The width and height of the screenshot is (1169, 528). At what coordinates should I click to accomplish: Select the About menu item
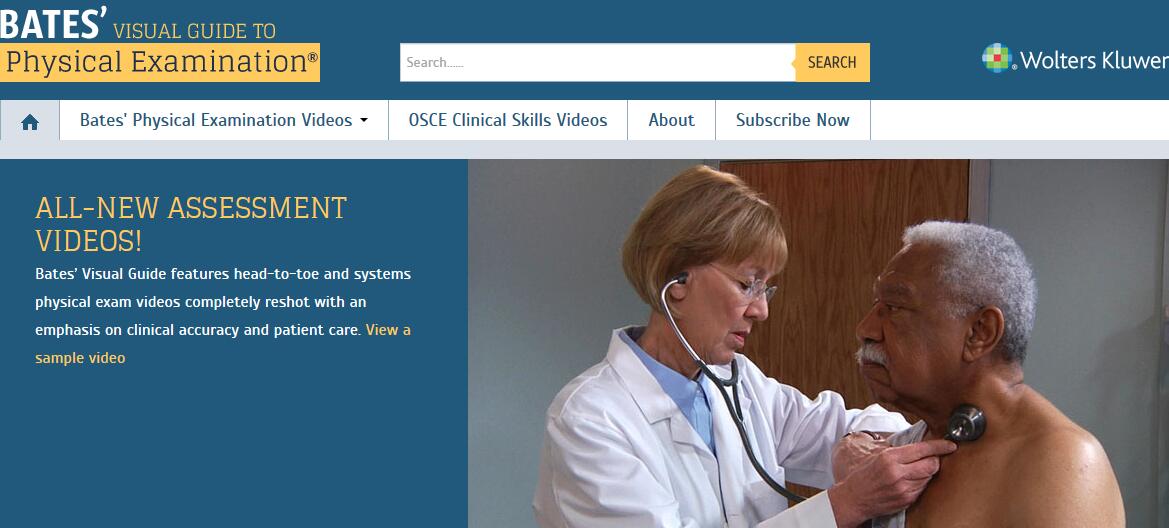[x=671, y=120]
